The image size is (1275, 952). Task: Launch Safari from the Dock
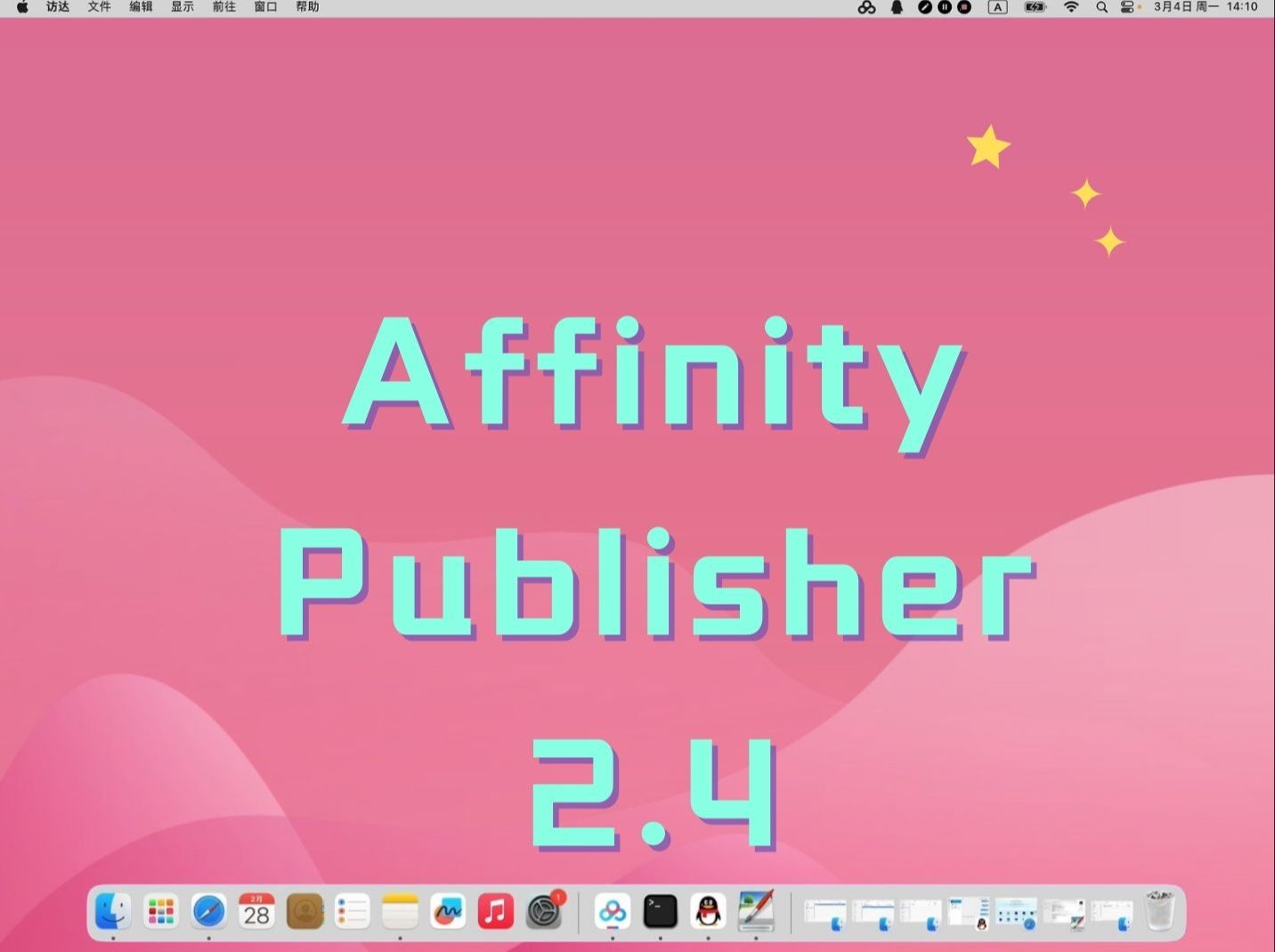tap(209, 911)
